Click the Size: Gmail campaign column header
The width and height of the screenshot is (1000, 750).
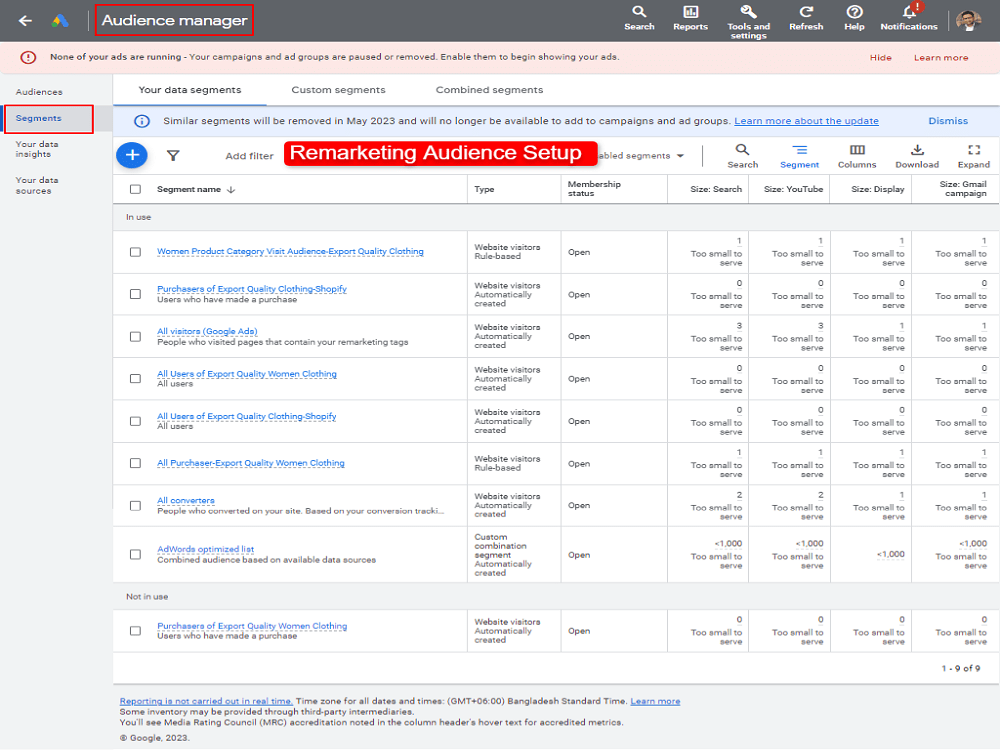[x=962, y=189]
